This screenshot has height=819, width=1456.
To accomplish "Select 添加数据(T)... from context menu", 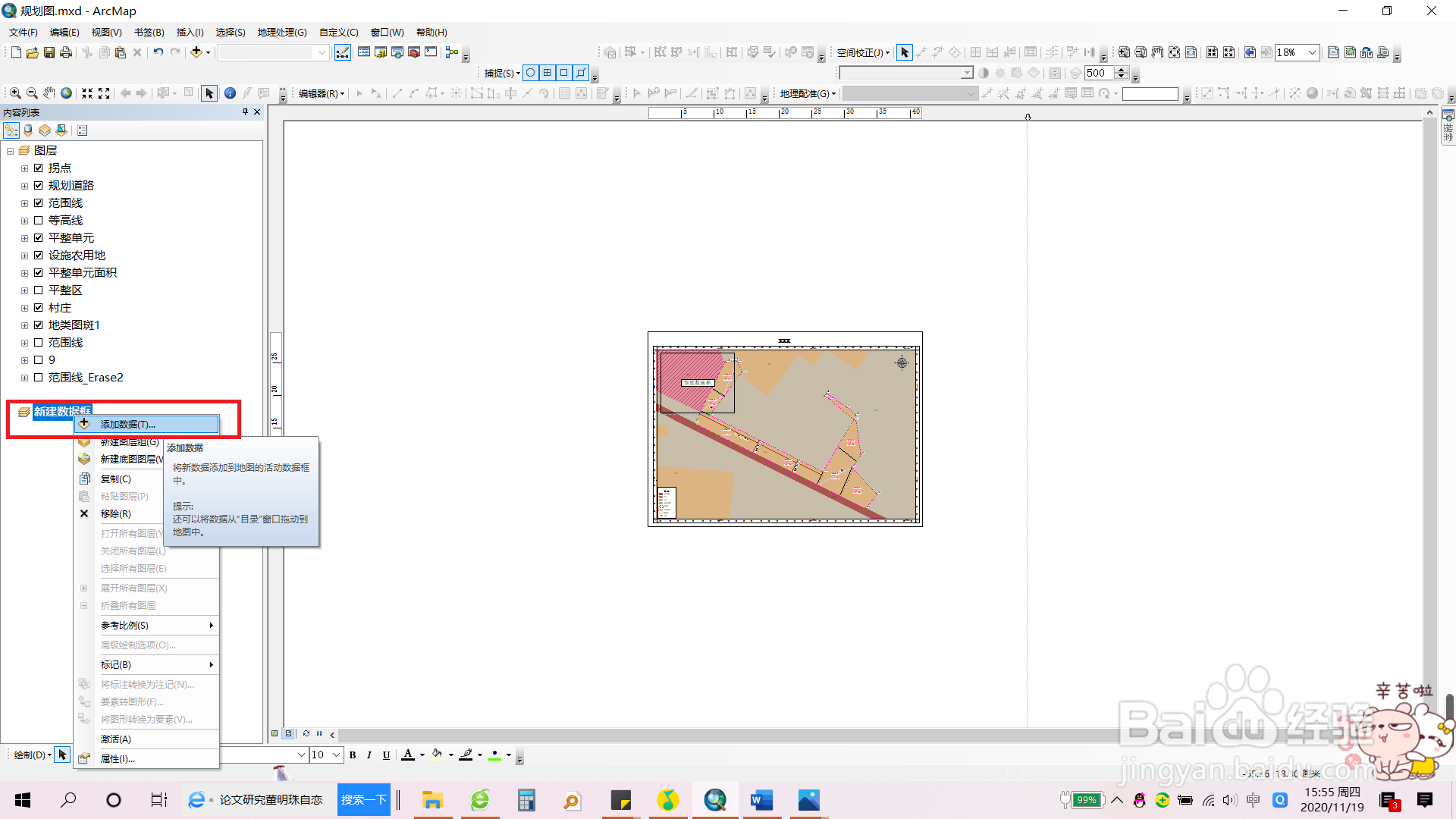I will [127, 425].
